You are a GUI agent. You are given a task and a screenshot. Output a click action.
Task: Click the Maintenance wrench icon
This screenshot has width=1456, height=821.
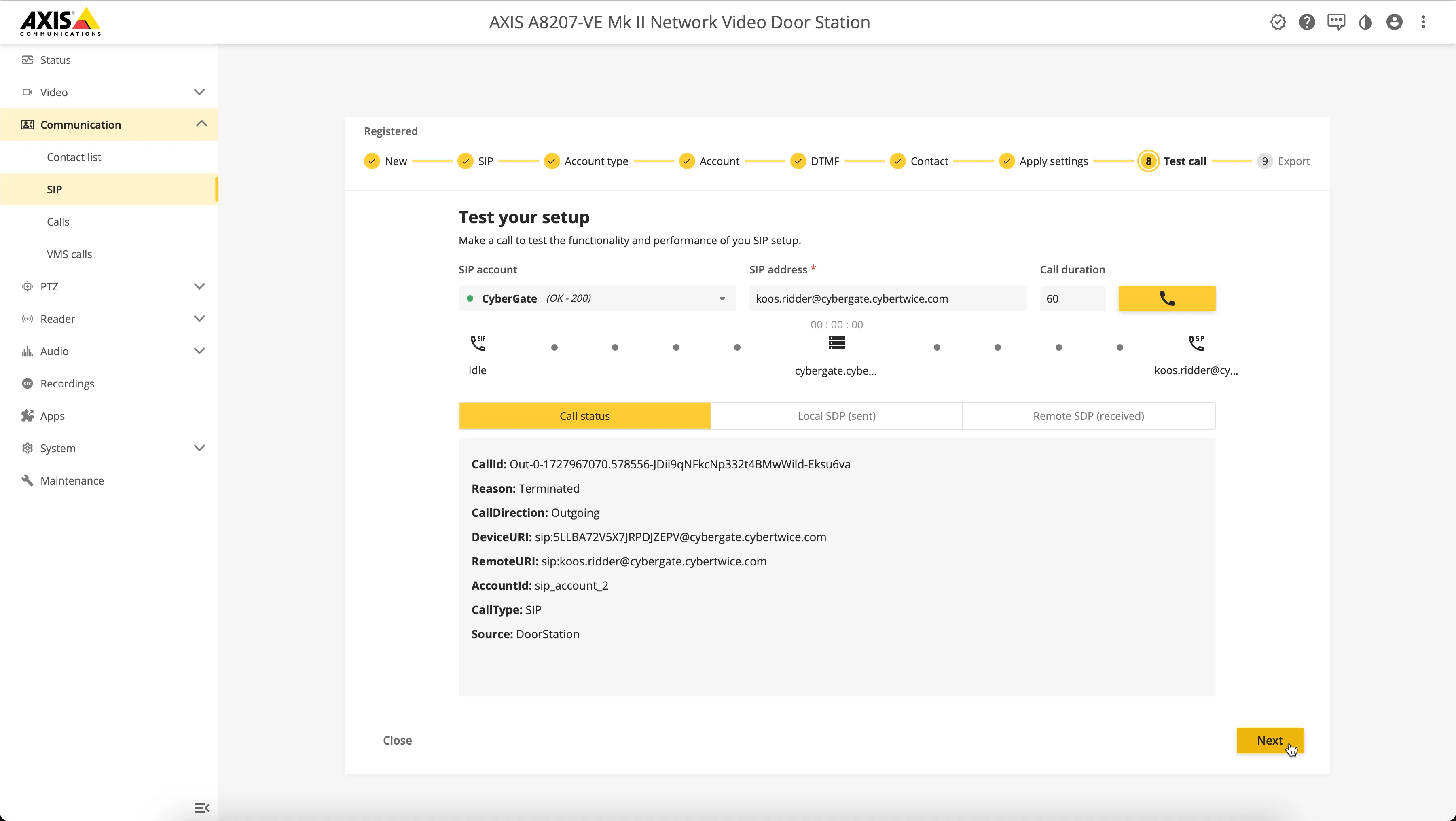tap(27, 480)
